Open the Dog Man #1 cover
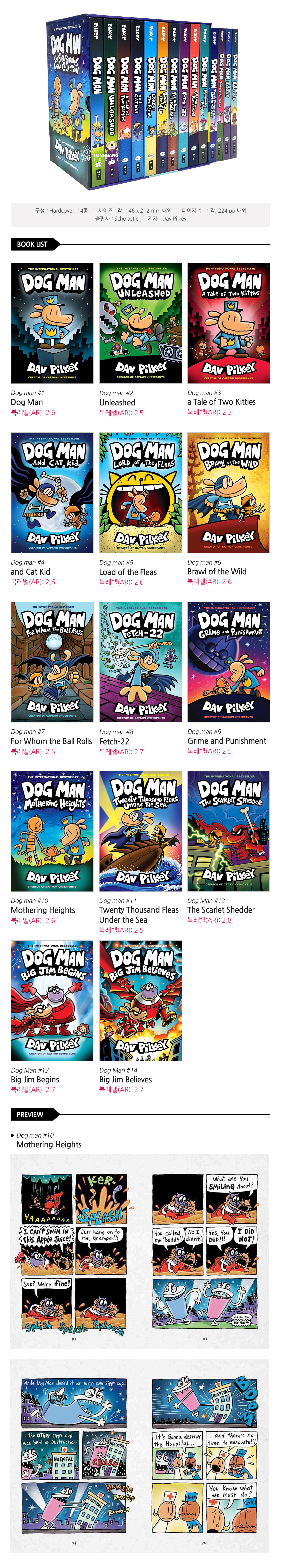281x1568 pixels. pyautogui.click(x=52, y=323)
